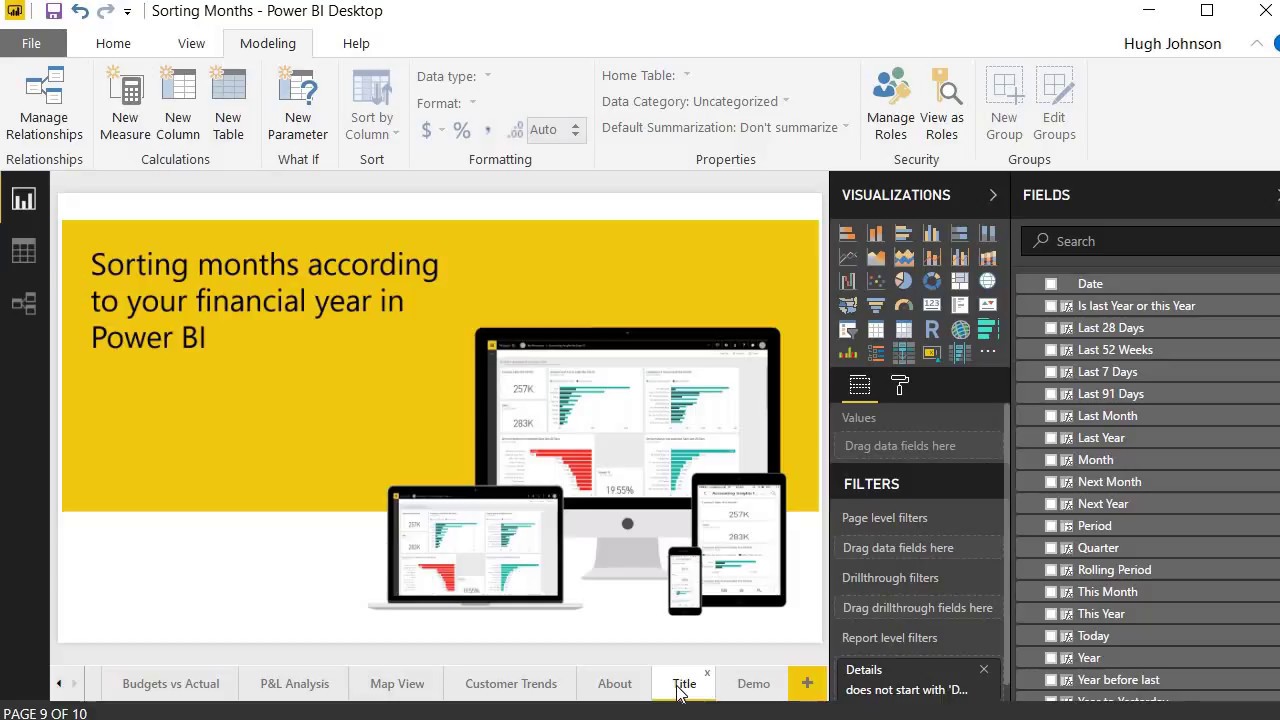The width and height of the screenshot is (1280, 720).
Task: Click the Save icon in title bar
Action: click(54, 11)
